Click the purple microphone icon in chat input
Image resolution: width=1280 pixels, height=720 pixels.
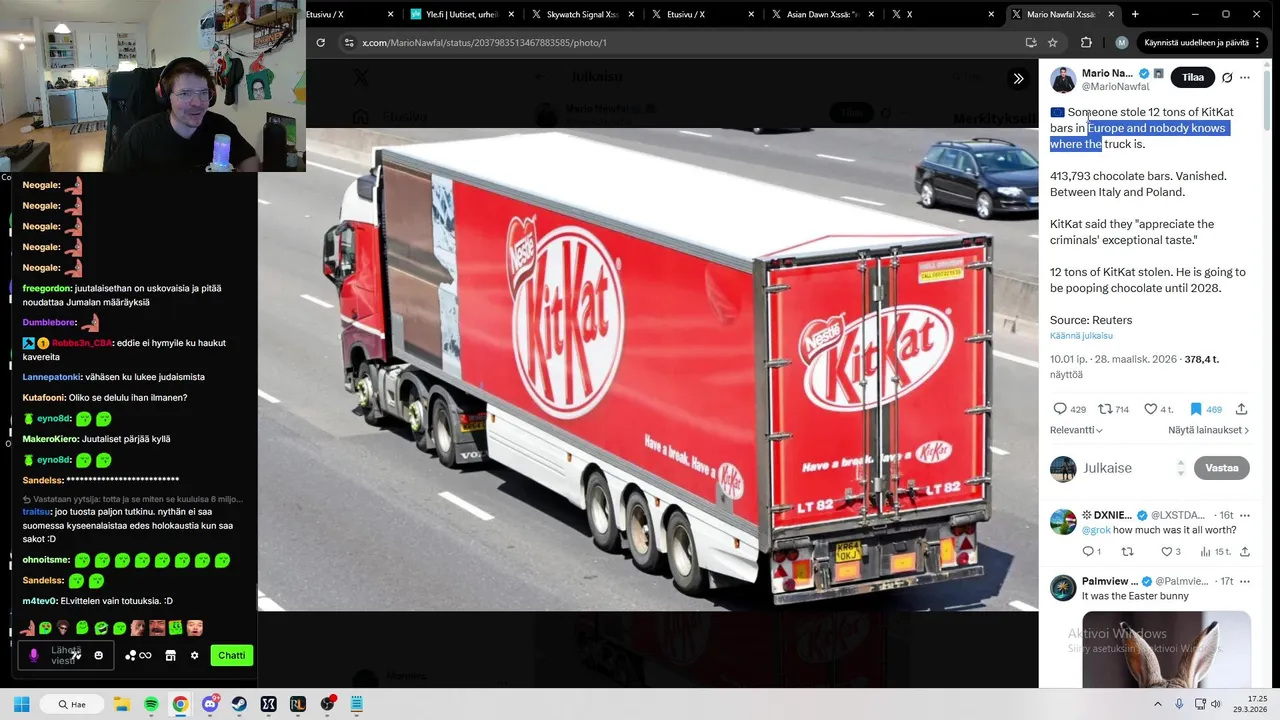[x=33, y=655]
